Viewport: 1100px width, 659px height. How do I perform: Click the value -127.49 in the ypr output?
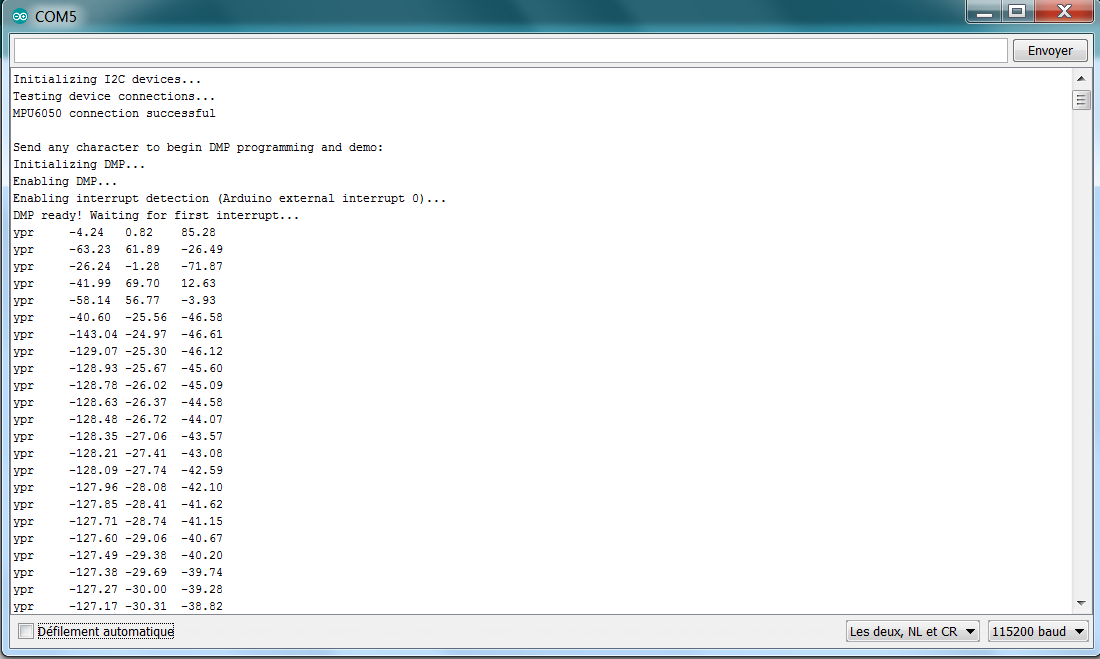pos(93,556)
